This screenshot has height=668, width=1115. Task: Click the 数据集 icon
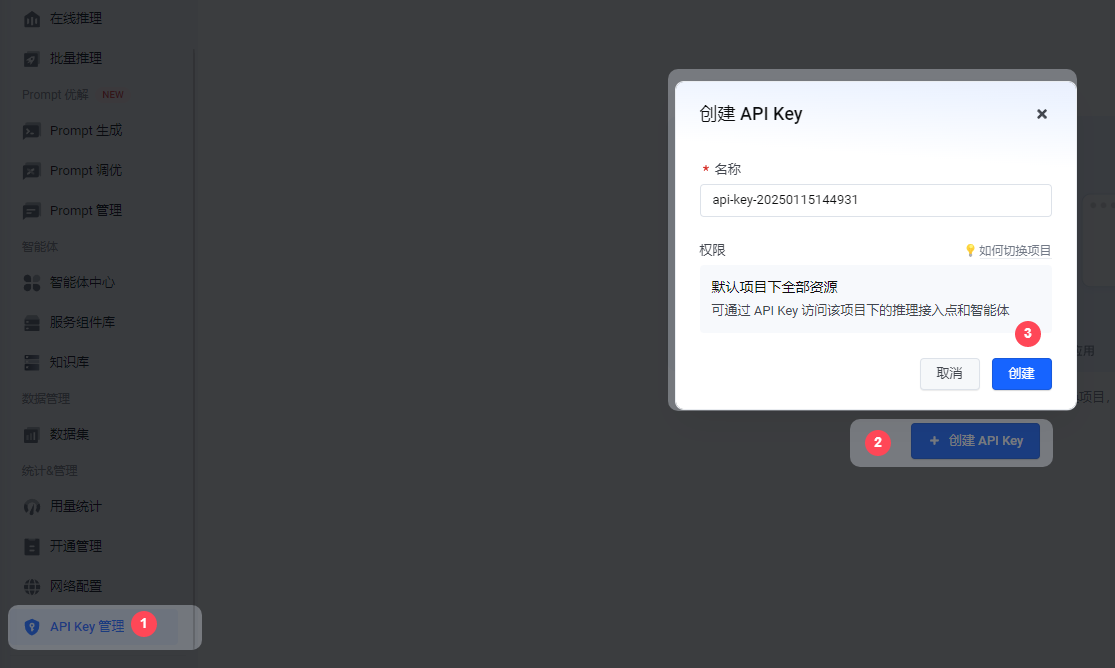pyautogui.click(x=32, y=435)
